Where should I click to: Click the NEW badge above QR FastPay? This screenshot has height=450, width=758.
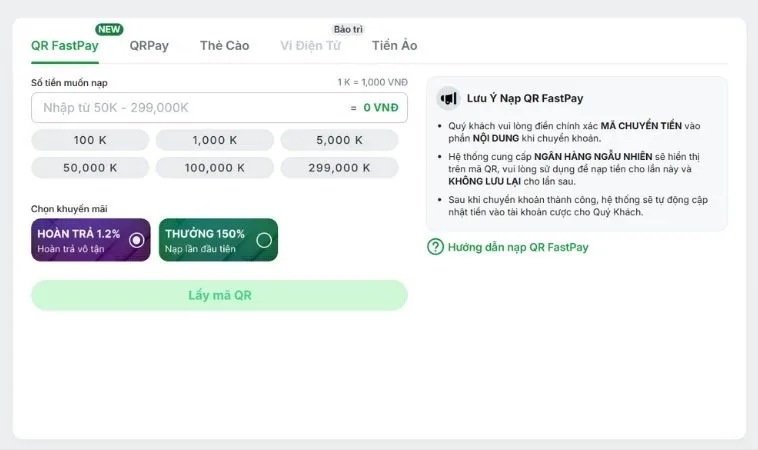click(x=109, y=29)
